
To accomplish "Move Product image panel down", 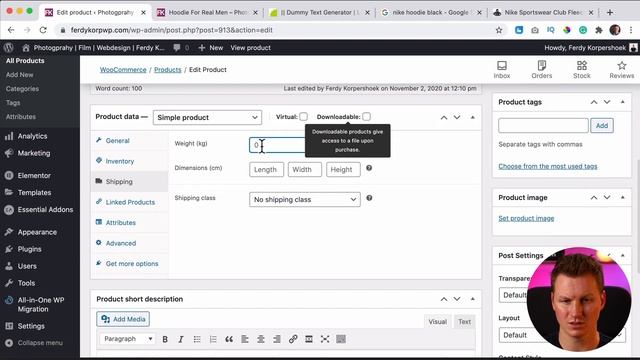I will tap(607, 198).
